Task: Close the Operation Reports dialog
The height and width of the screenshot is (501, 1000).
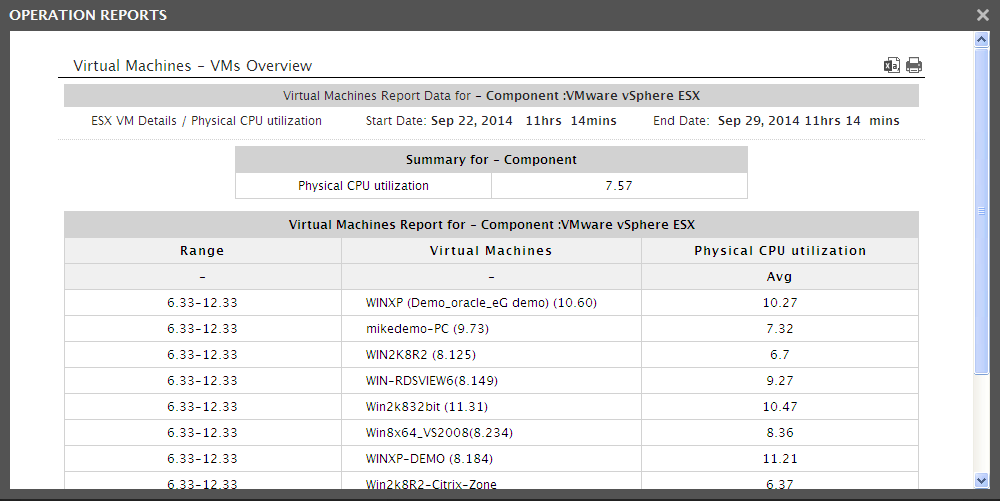Action: [983, 15]
